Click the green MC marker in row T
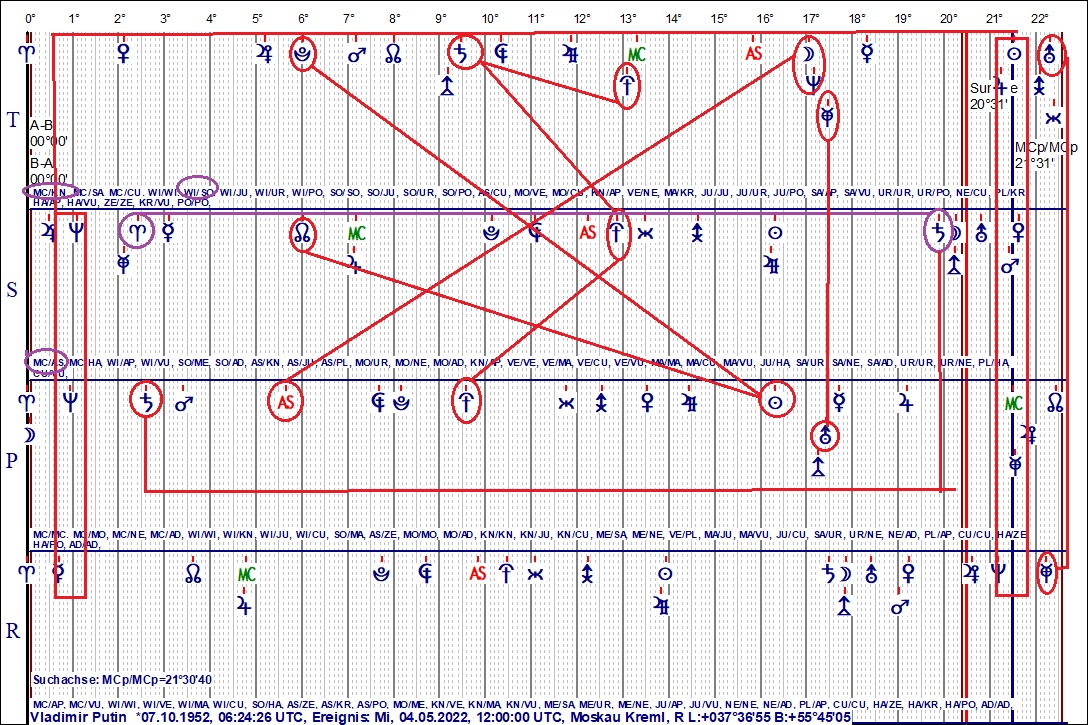Image resolution: width=1088 pixels, height=725 pixels. point(636,54)
